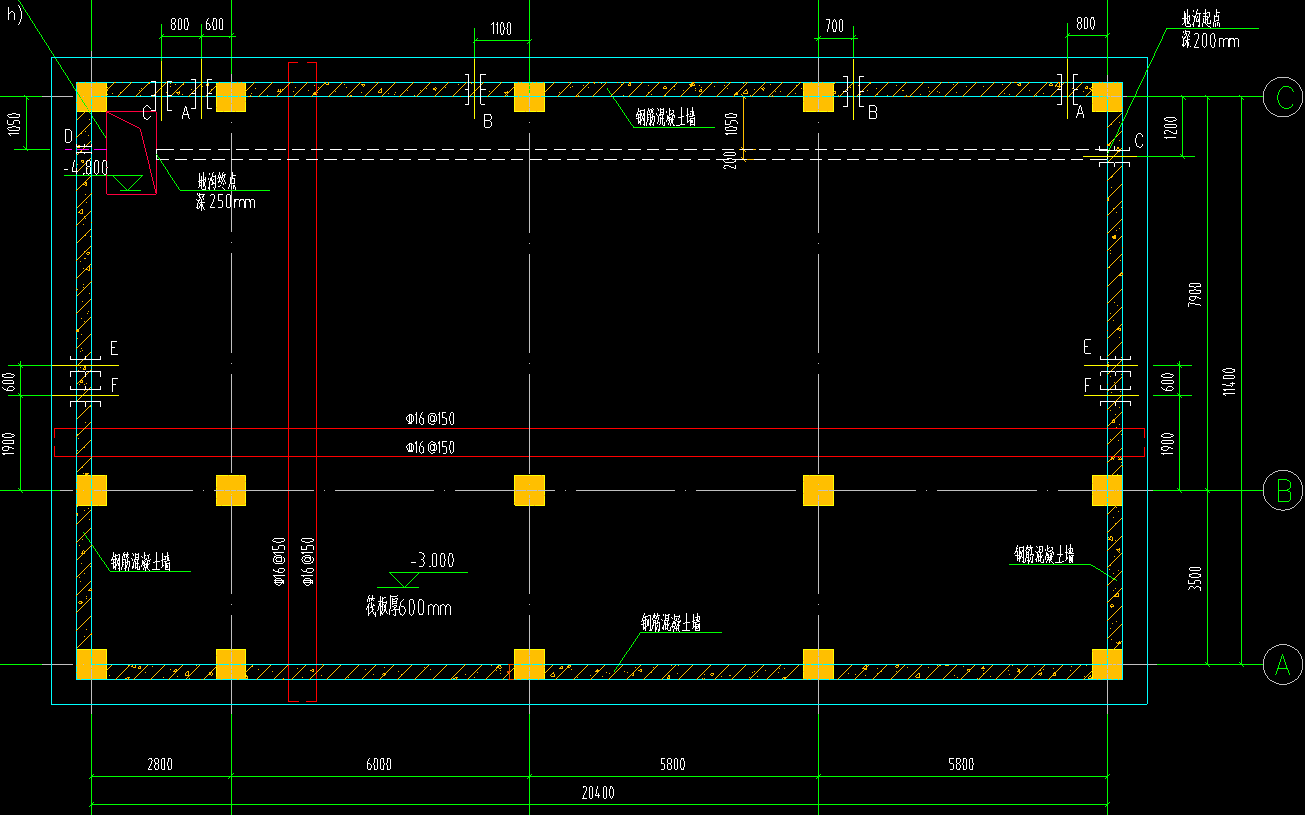Viewport: 1305px width, 815px height.
Task: Click the 深250mm depth note
Action: tap(225, 202)
